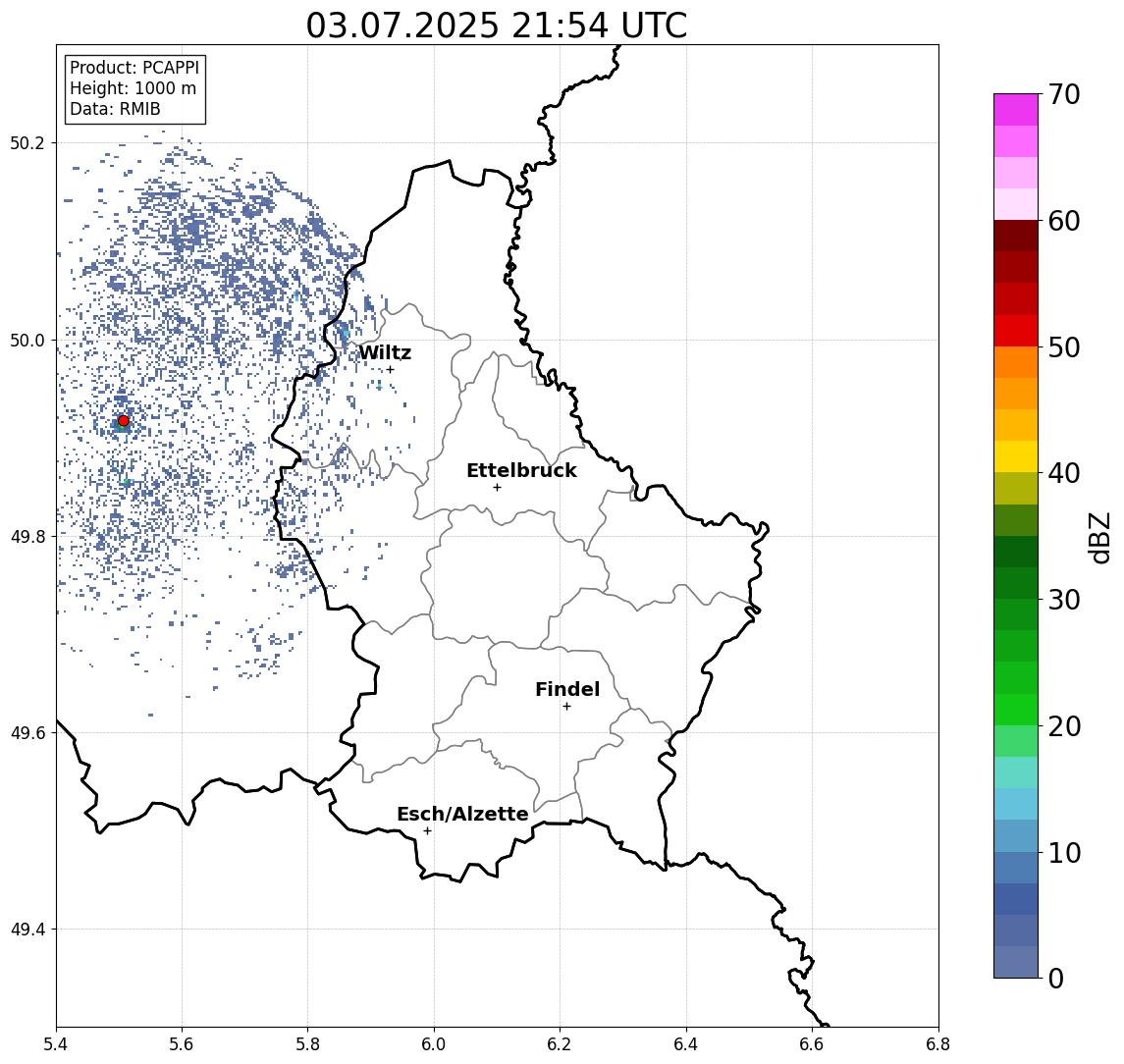Click the cross marker below Ettelbruck
This screenshot has height=1064, width=1124.
click(x=497, y=488)
